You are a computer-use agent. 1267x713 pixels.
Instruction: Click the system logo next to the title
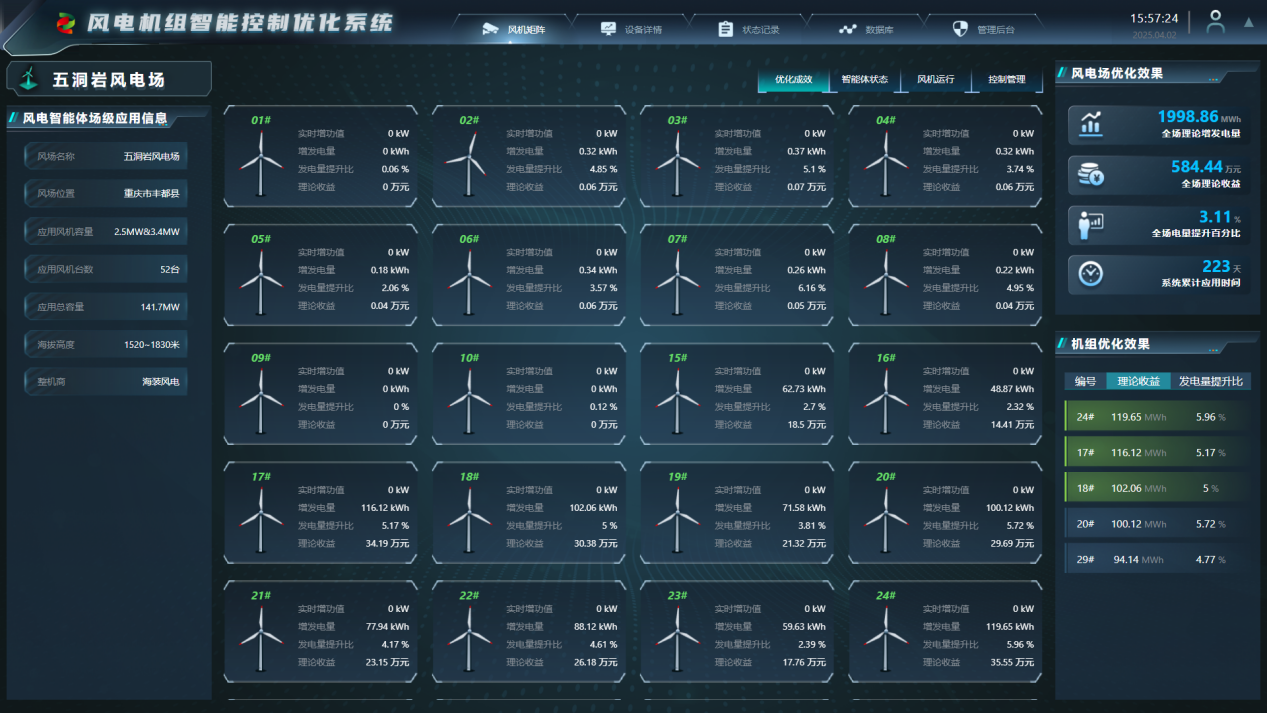coord(66,22)
